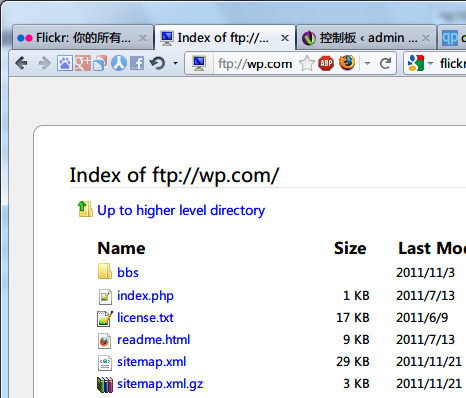Select the 17 KB size of license.txt
466x398 pixels.
pyautogui.click(x=353, y=318)
